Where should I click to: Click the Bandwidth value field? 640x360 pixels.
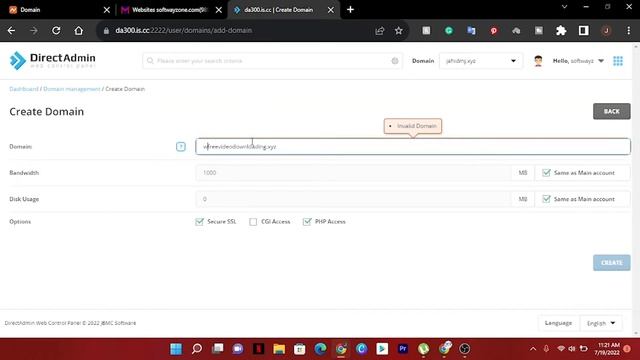(x=353, y=173)
